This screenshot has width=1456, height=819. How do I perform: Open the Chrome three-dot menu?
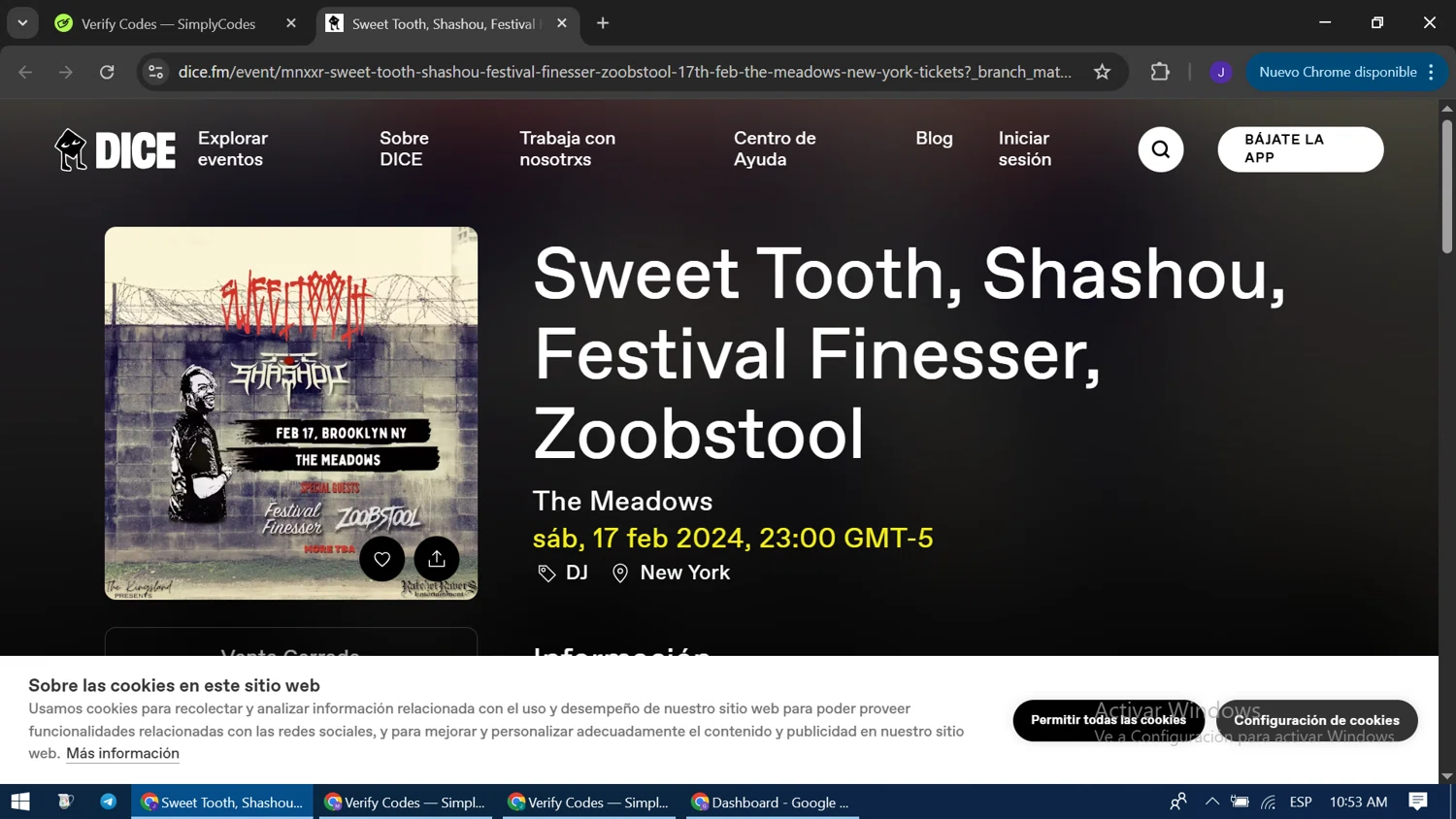1431,72
